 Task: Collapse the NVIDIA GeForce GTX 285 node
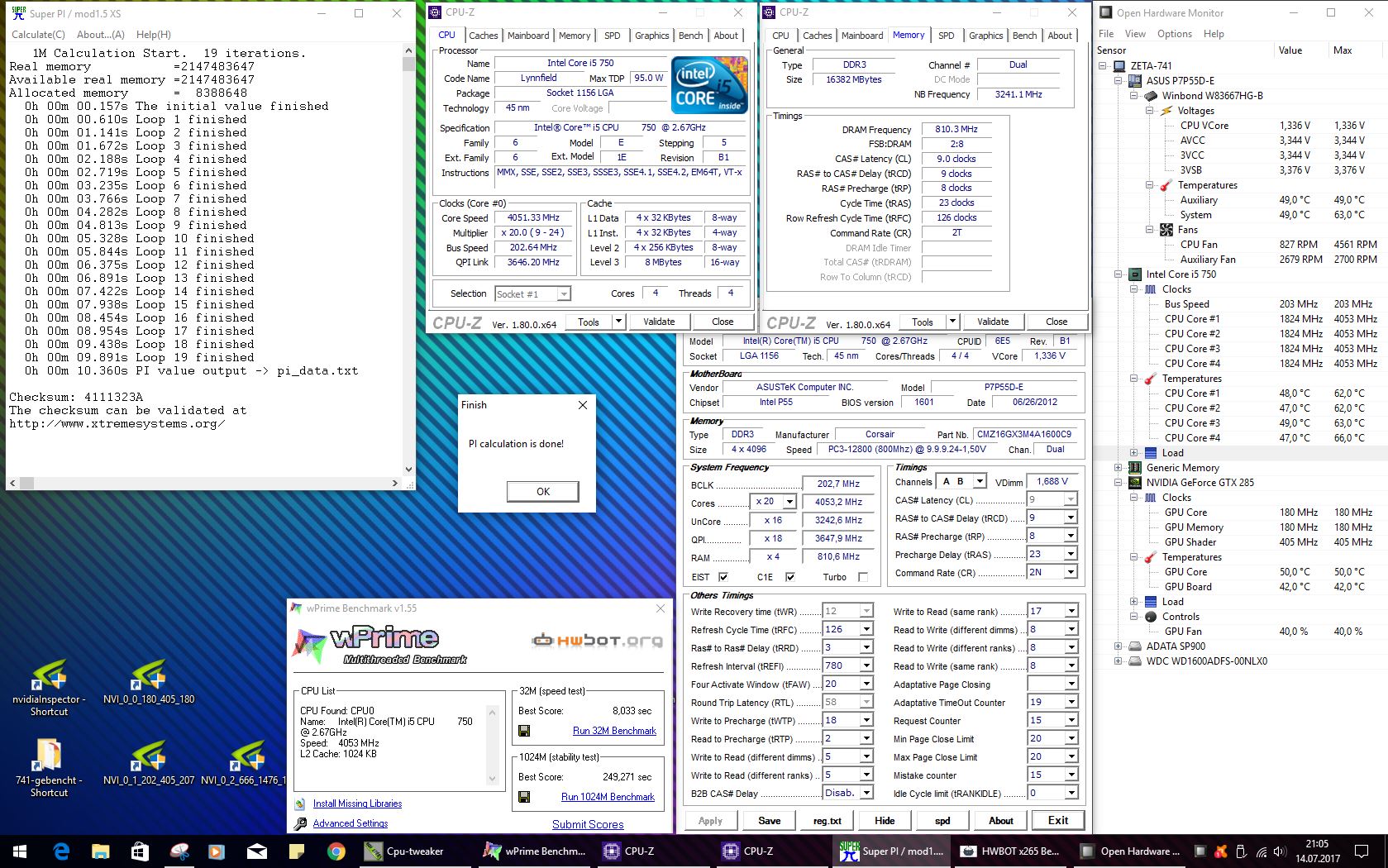(1118, 483)
